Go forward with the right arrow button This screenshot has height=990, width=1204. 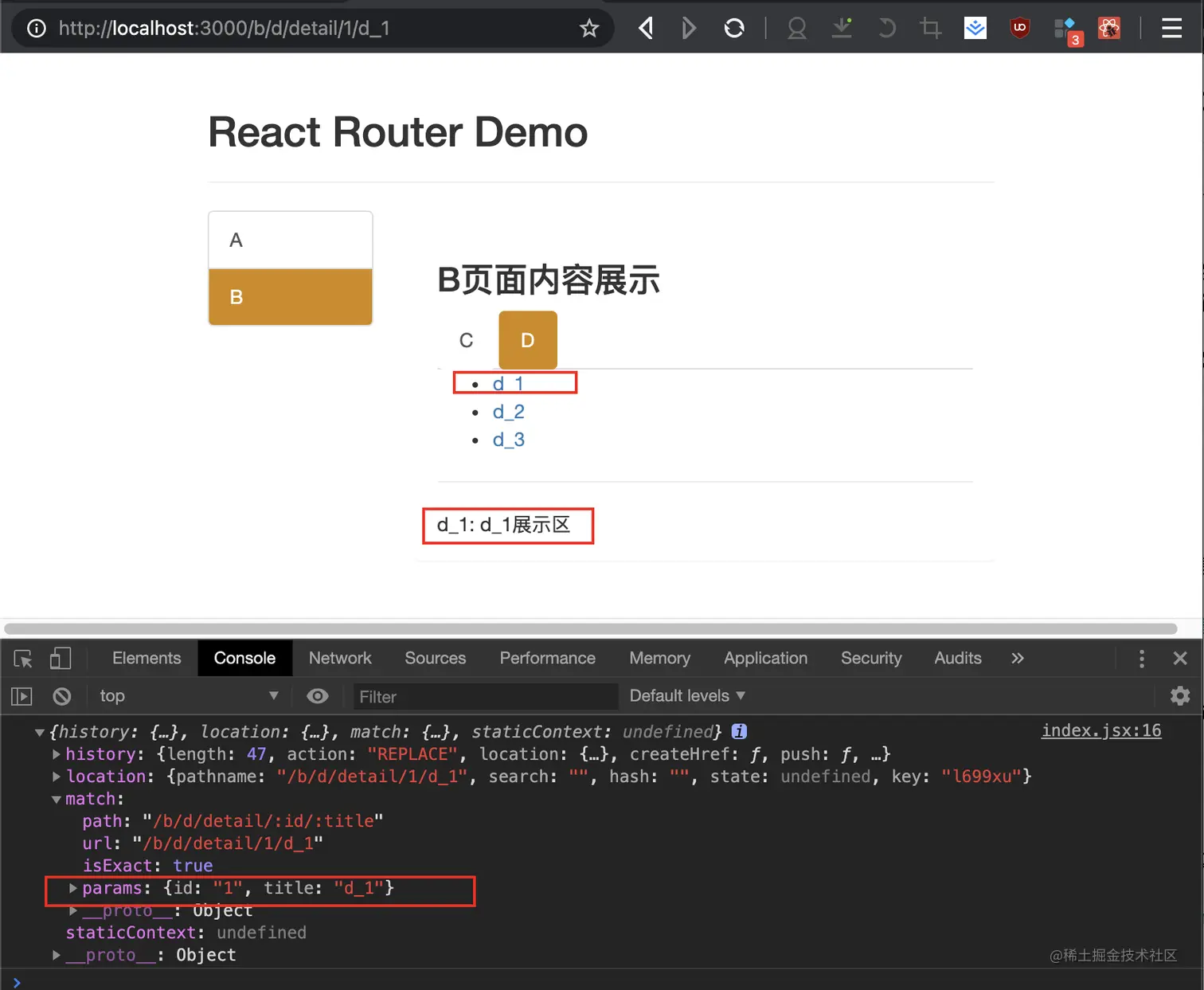[689, 29]
